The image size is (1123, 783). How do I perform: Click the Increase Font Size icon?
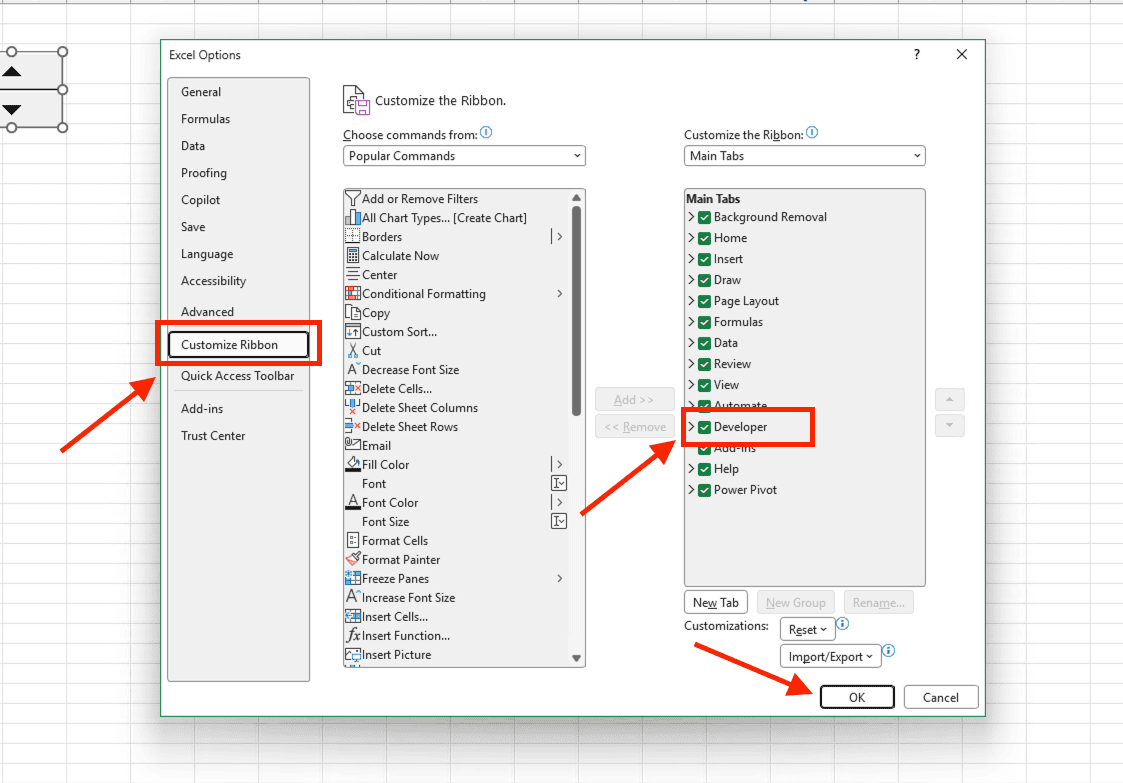(x=352, y=597)
